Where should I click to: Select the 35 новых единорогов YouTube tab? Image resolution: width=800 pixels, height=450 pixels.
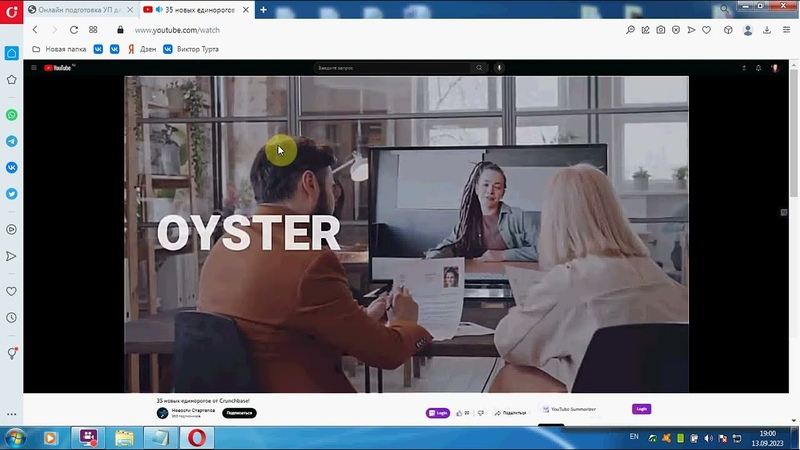pos(199,10)
